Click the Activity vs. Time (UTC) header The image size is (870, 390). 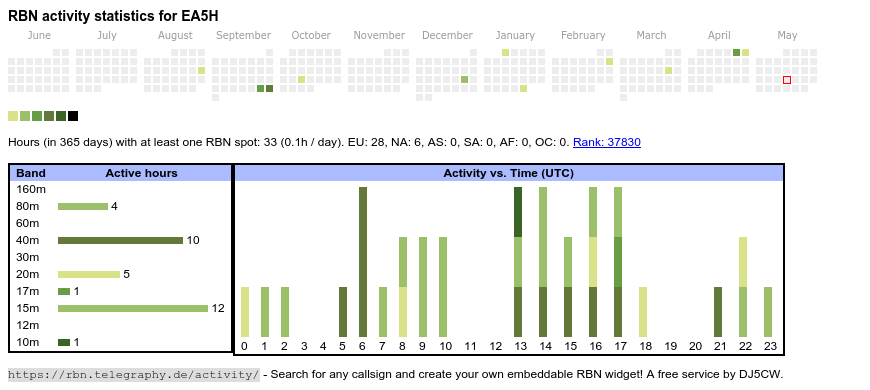(508, 173)
